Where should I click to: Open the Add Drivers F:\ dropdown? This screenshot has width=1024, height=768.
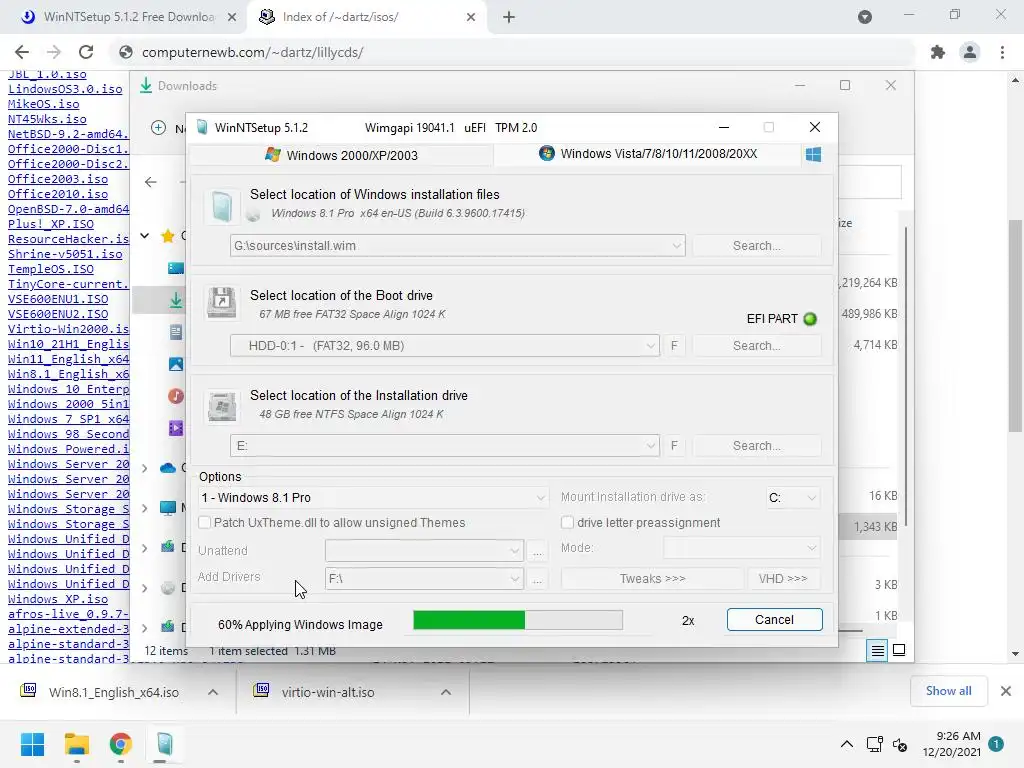pyautogui.click(x=515, y=579)
